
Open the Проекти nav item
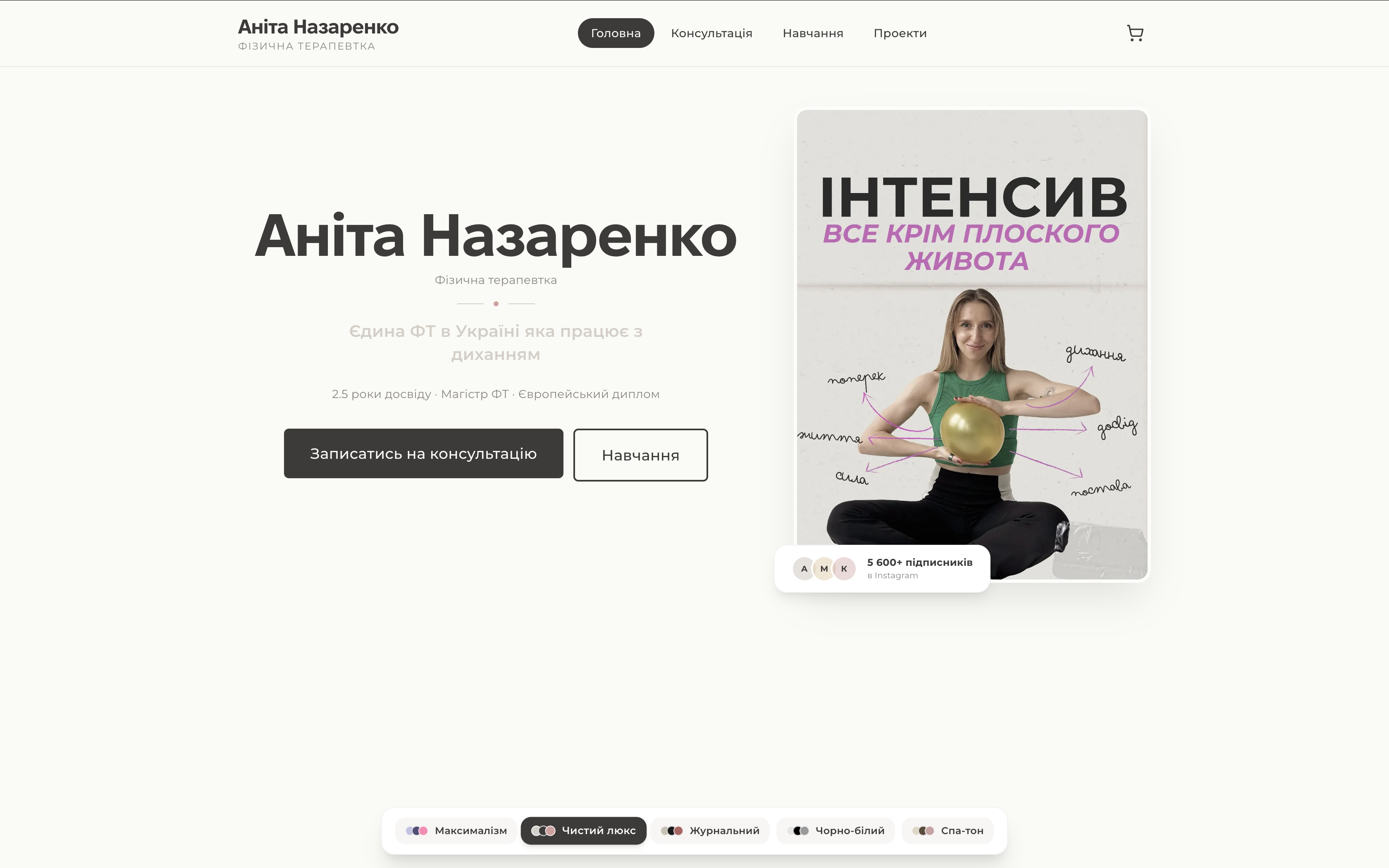[900, 33]
